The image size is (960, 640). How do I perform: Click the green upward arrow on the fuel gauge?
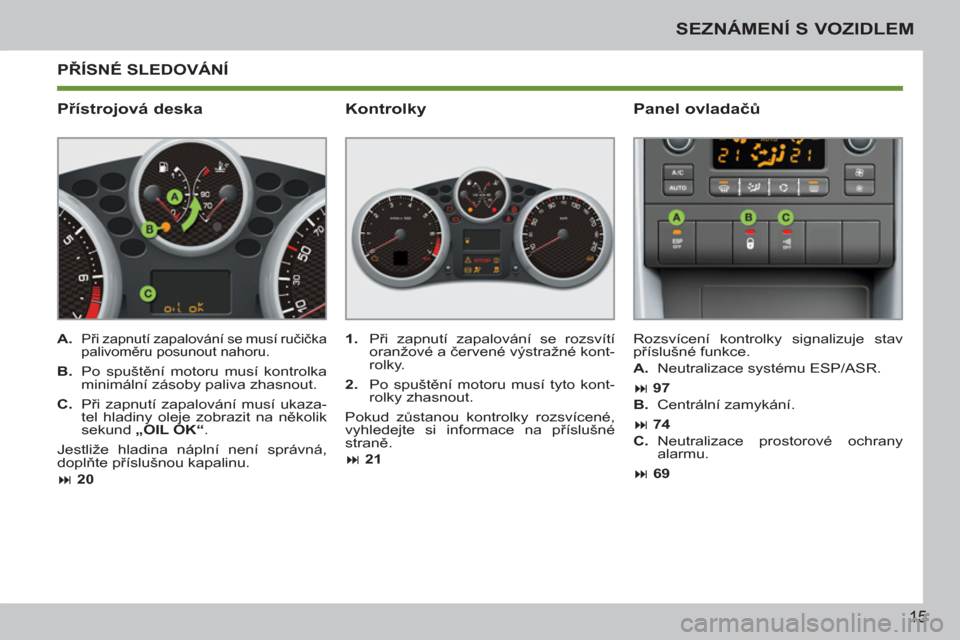point(192,214)
